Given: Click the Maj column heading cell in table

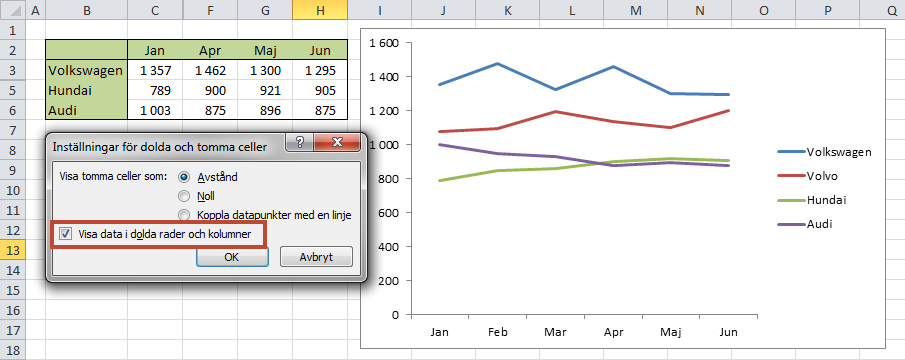Looking at the screenshot, I should click(x=264, y=50).
